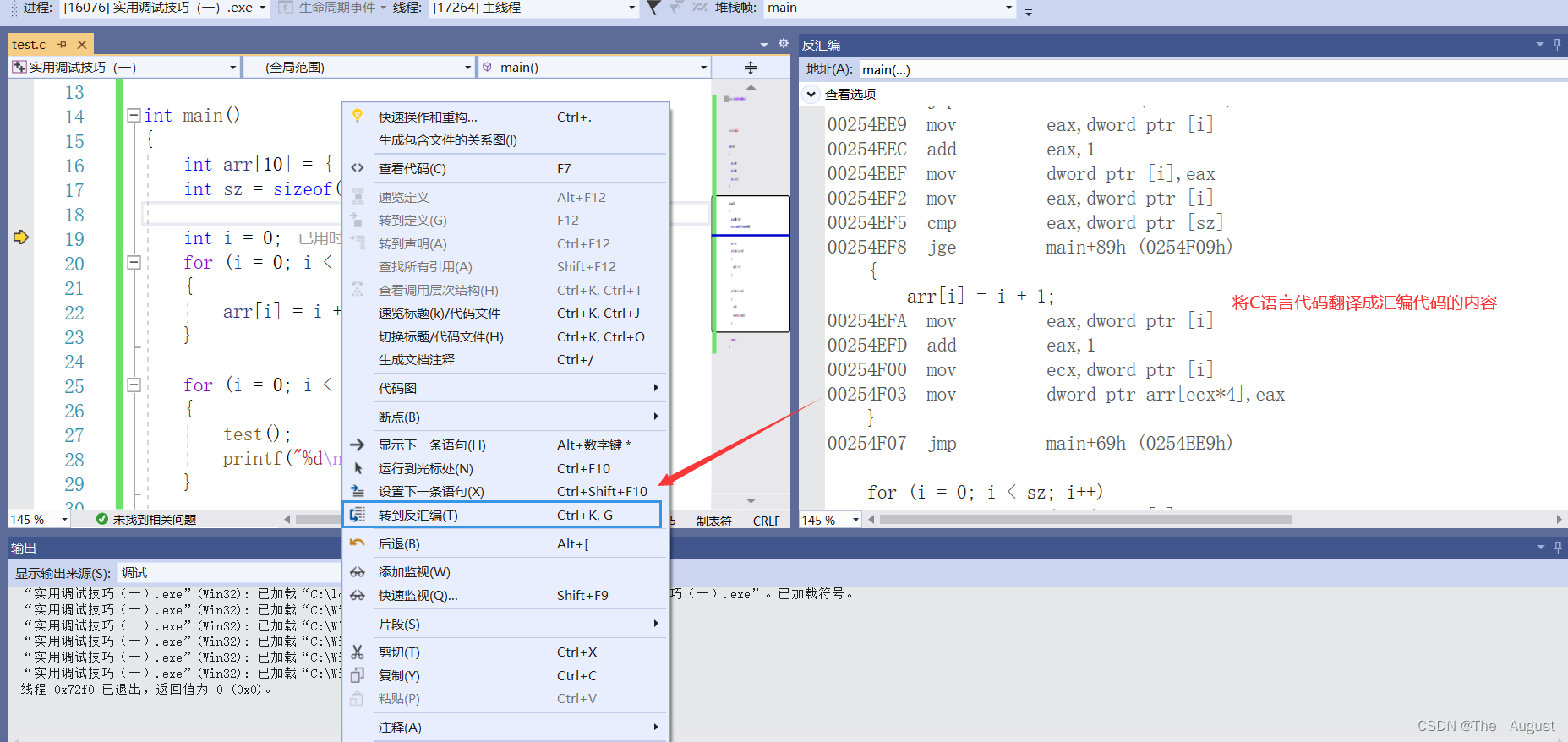1568x742 pixels.
Task: Collapse the int main() code block
Action: pyautogui.click(x=134, y=115)
